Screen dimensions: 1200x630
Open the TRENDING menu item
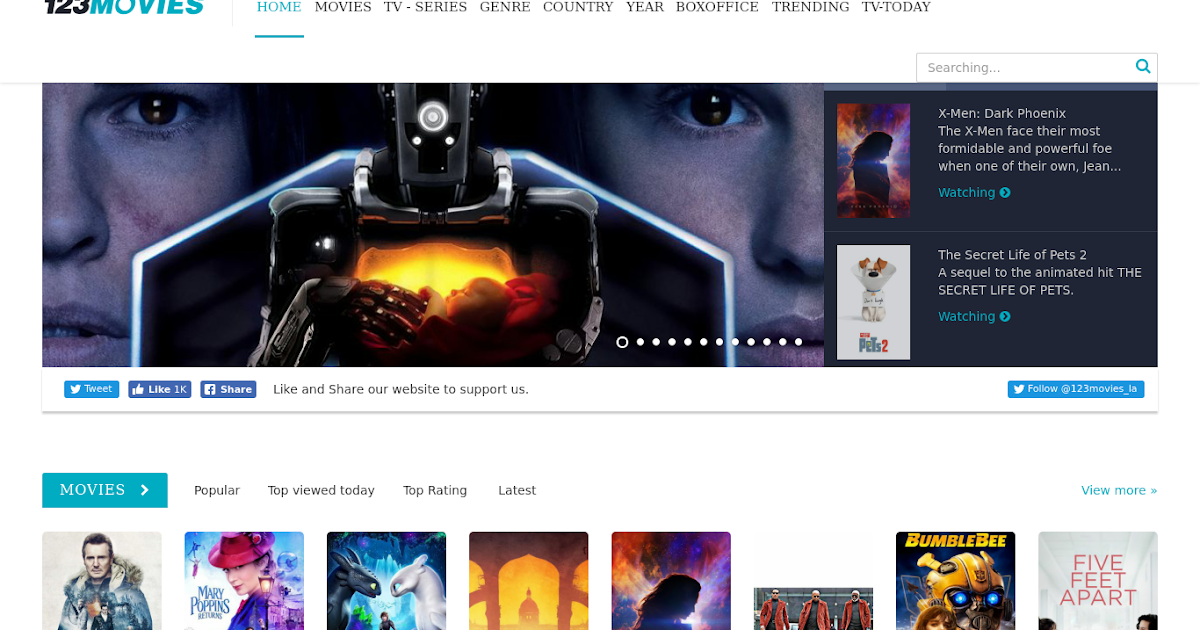point(810,7)
